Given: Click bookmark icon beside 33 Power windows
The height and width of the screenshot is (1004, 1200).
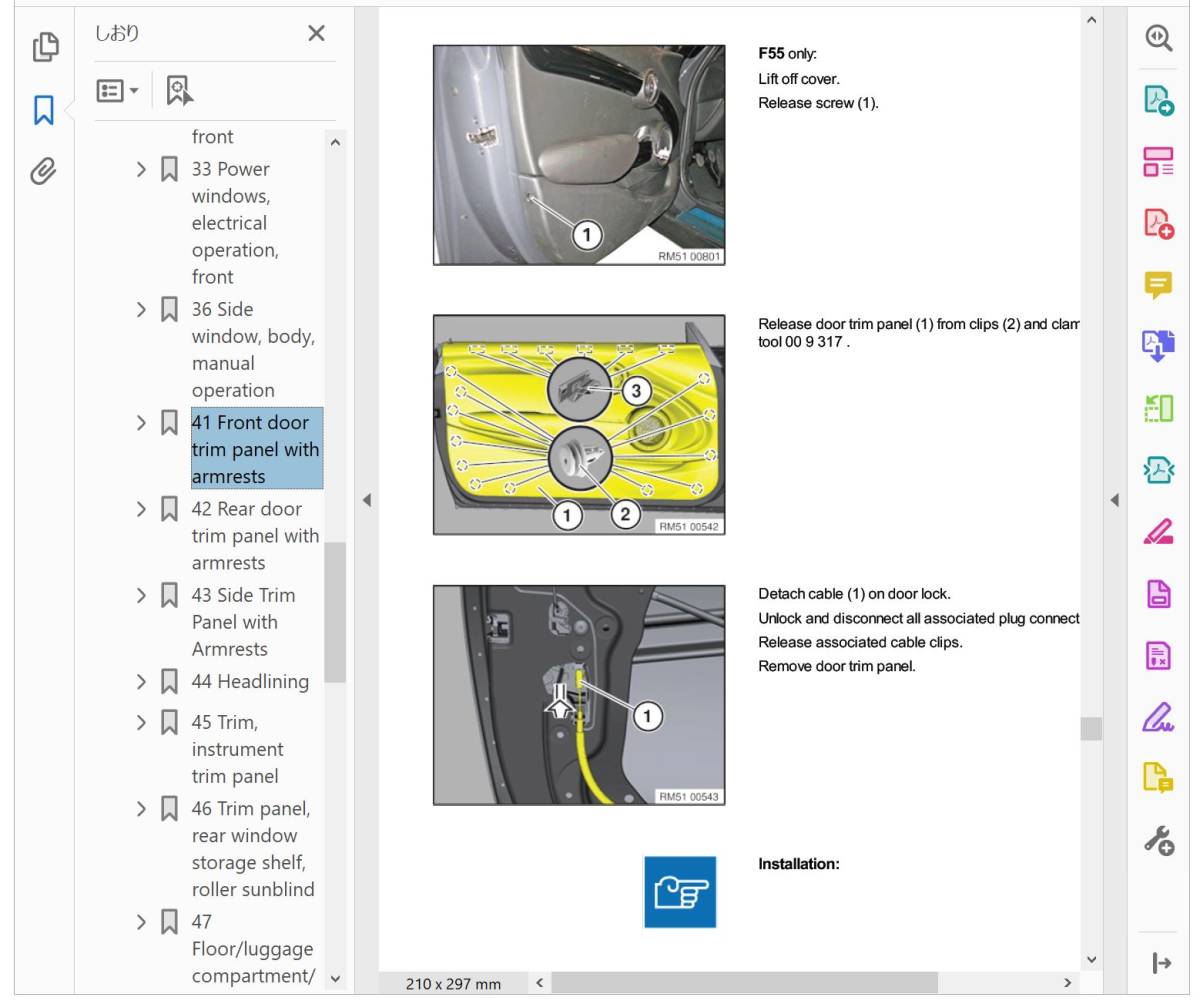Looking at the screenshot, I should (169, 169).
